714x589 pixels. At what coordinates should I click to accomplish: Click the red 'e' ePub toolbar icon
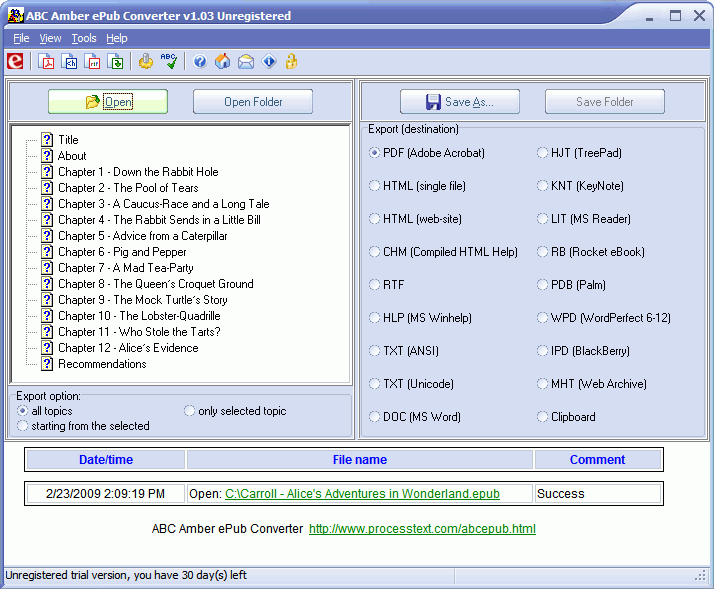pos(15,61)
